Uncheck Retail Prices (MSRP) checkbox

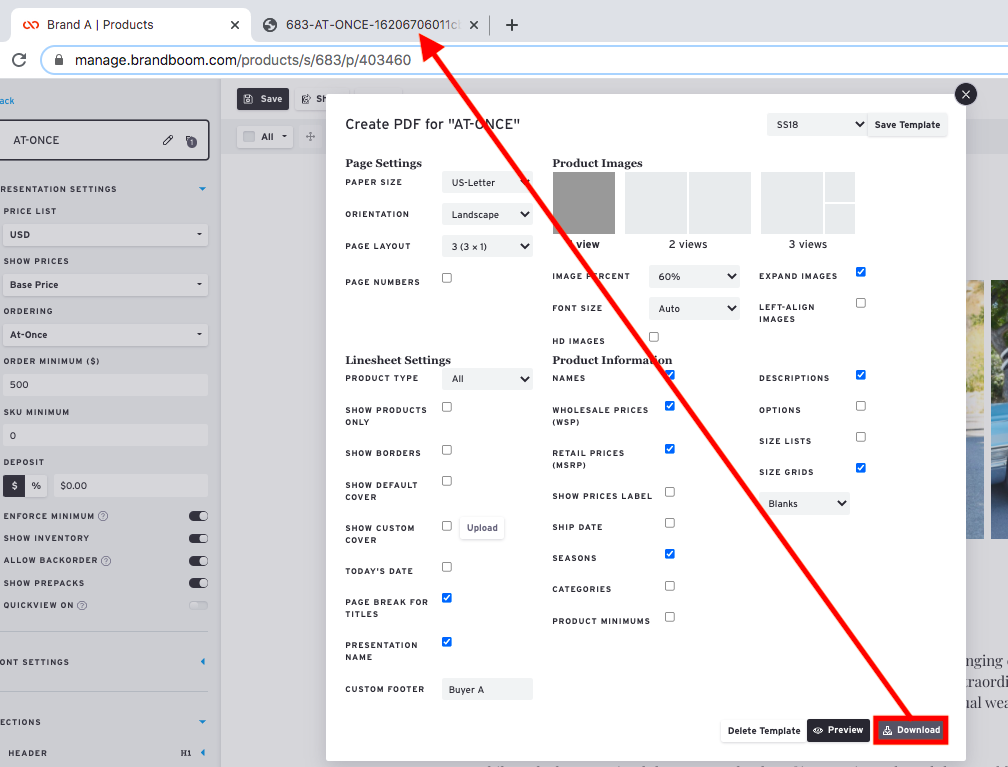(x=670, y=449)
